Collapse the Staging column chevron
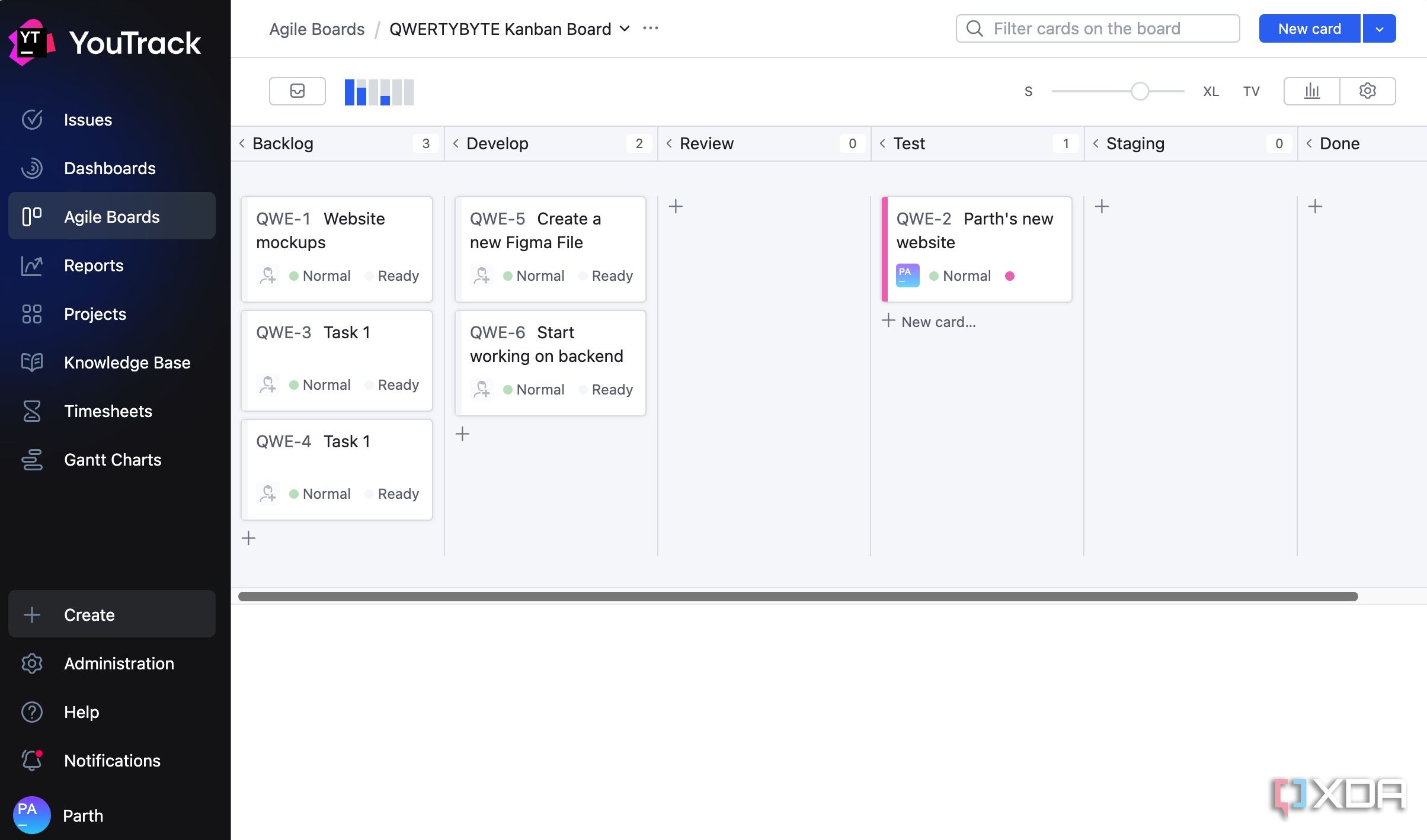The height and width of the screenshot is (840, 1427). pyautogui.click(x=1096, y=143)
